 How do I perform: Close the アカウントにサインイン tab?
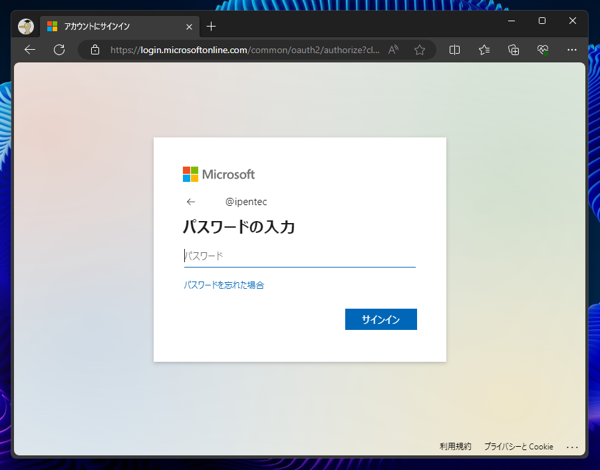(189, 27)
